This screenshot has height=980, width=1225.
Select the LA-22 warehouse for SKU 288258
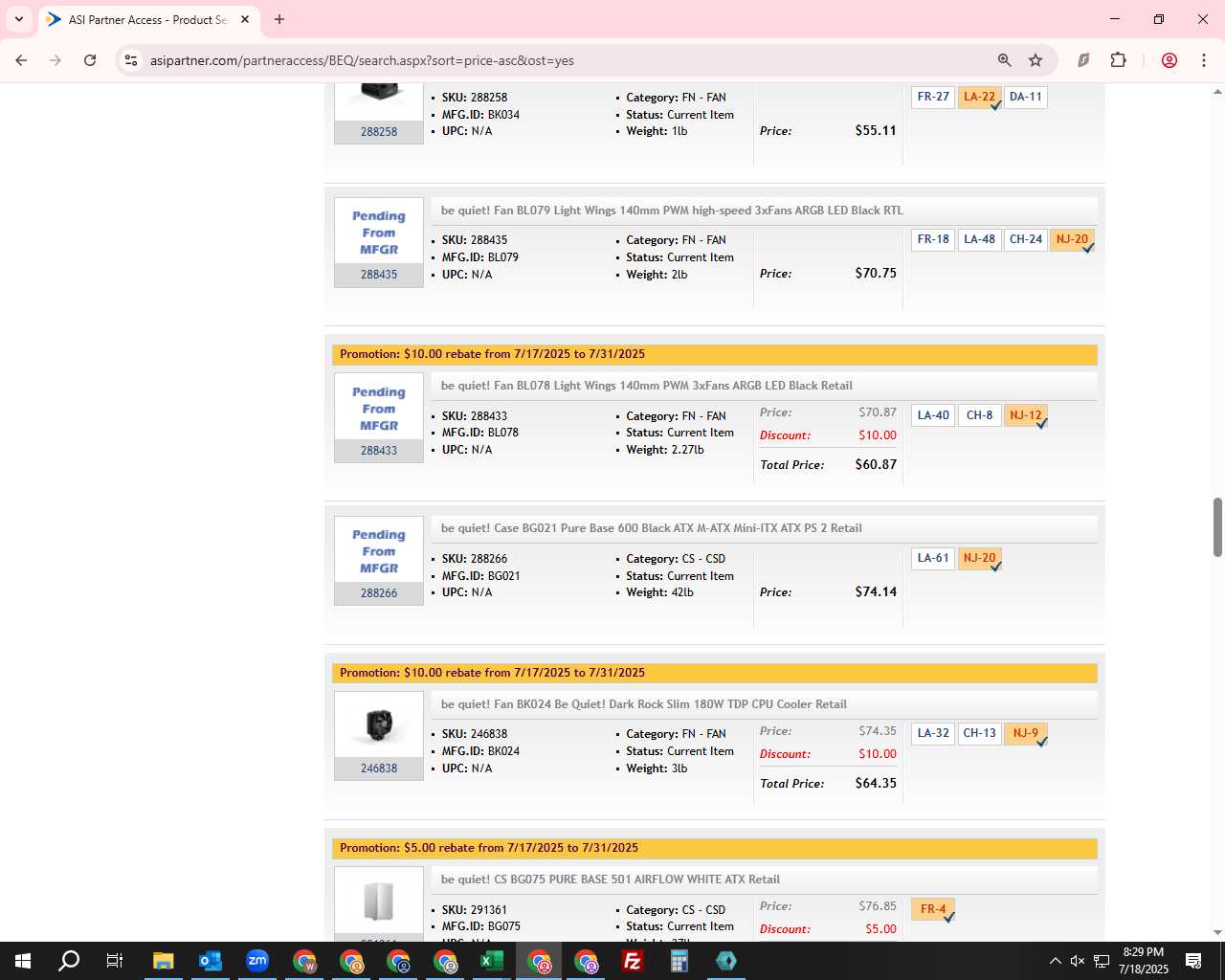[979, 97]
